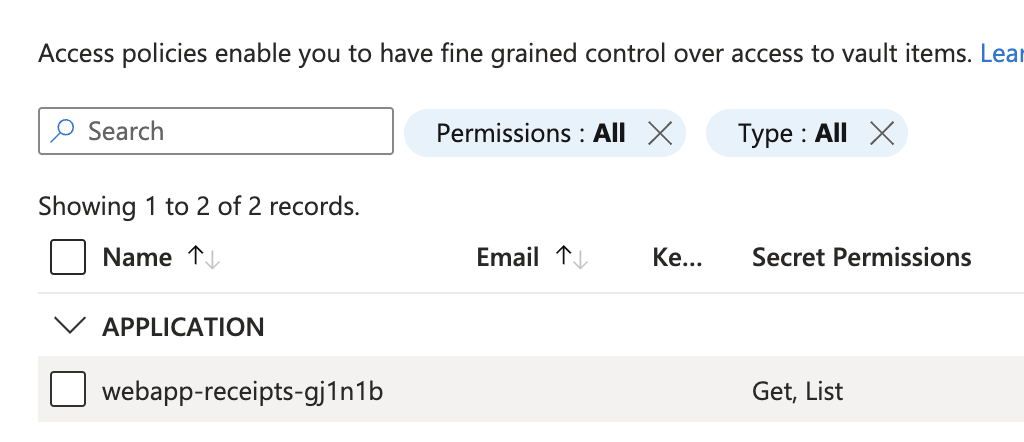Viewport: 1024px width, 442px height.
Task: Tick the select-all checkbox in the header
Action: pos(68,258)
